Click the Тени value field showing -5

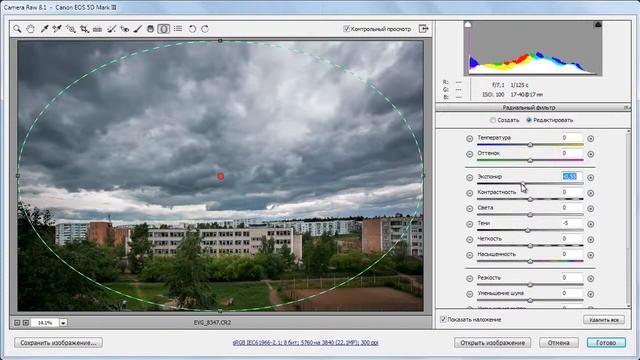click(571, 223)
